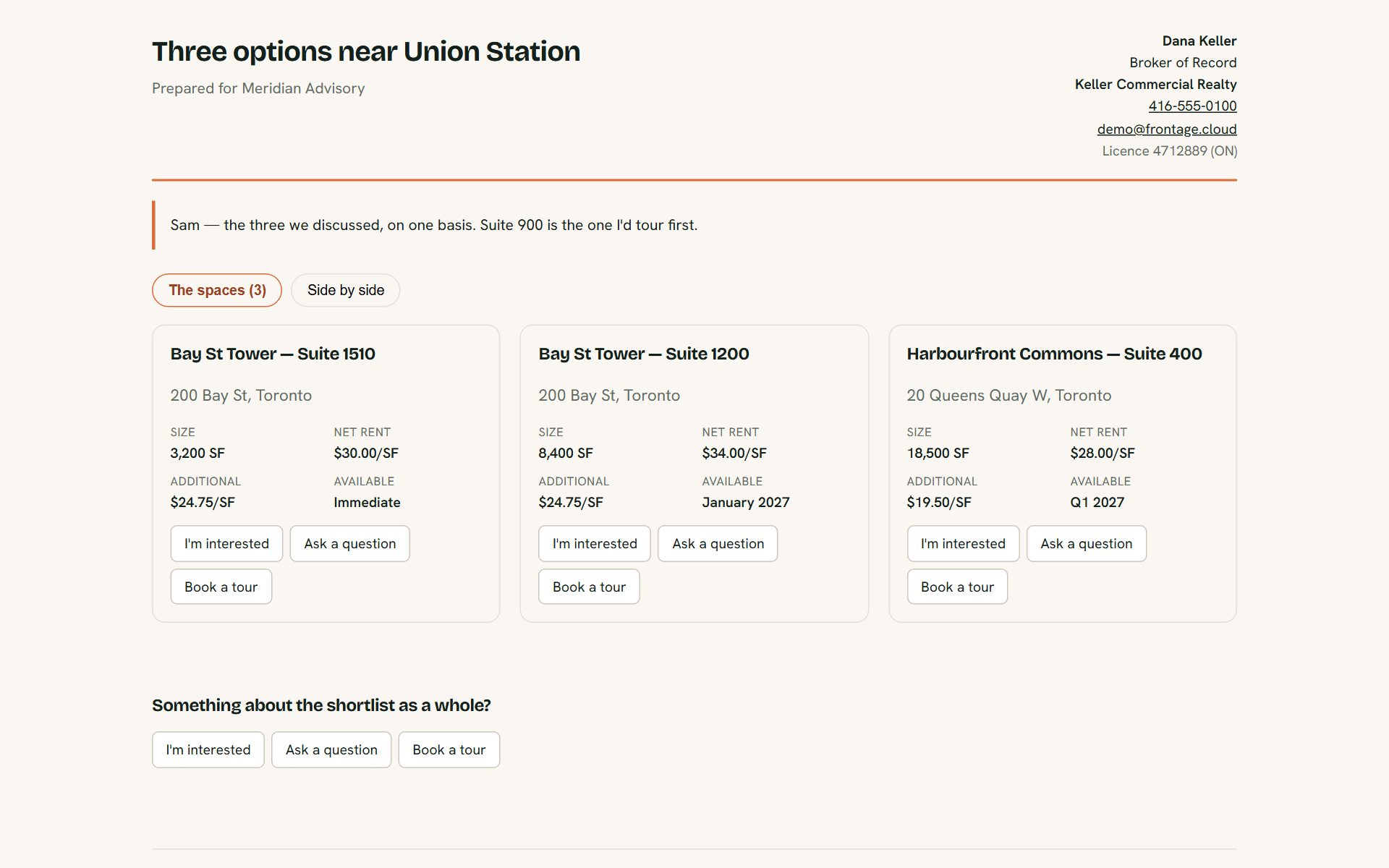Click the $30.00/SF net rent value
This screenshot has width=1389, height=868.
coord(366,453)
